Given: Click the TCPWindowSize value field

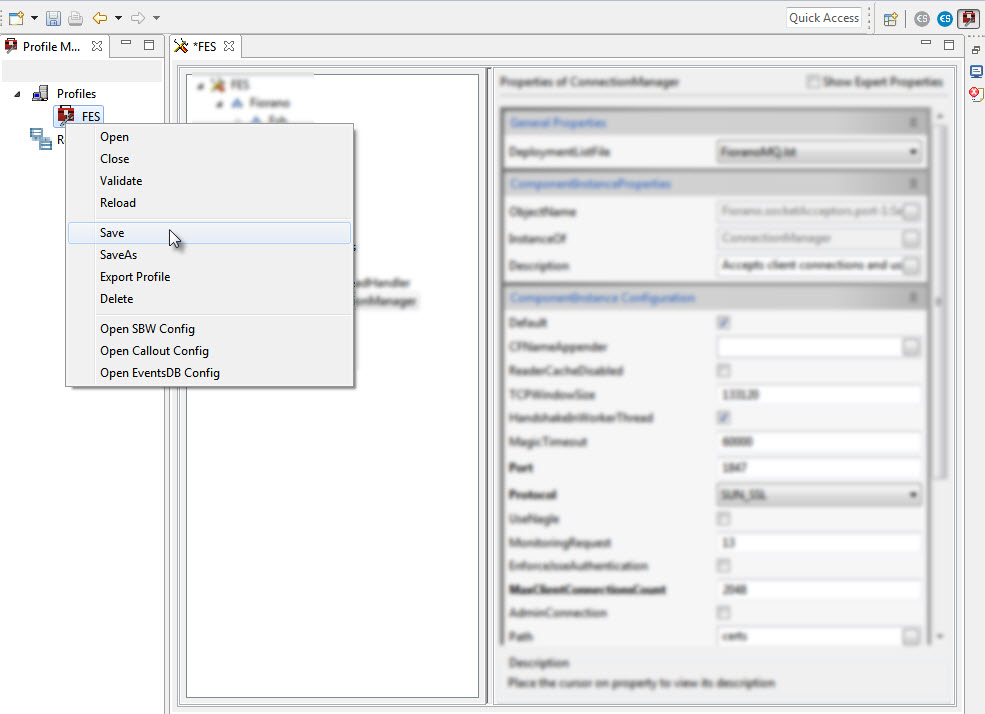Looking at the screenshot, I should click(819, 395).
